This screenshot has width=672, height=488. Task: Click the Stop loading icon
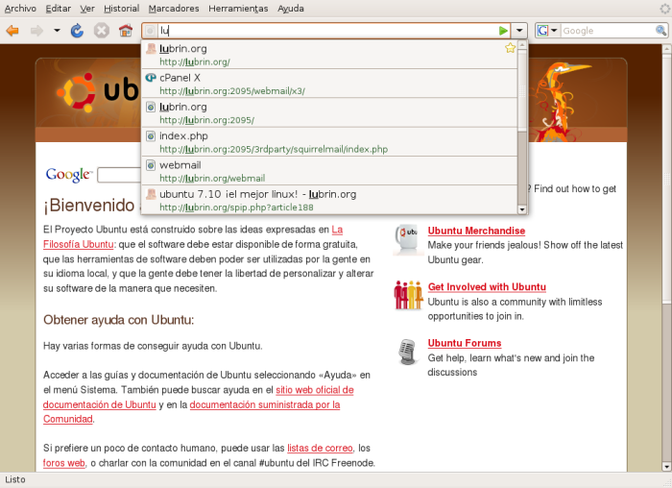(x=101, y=31)
